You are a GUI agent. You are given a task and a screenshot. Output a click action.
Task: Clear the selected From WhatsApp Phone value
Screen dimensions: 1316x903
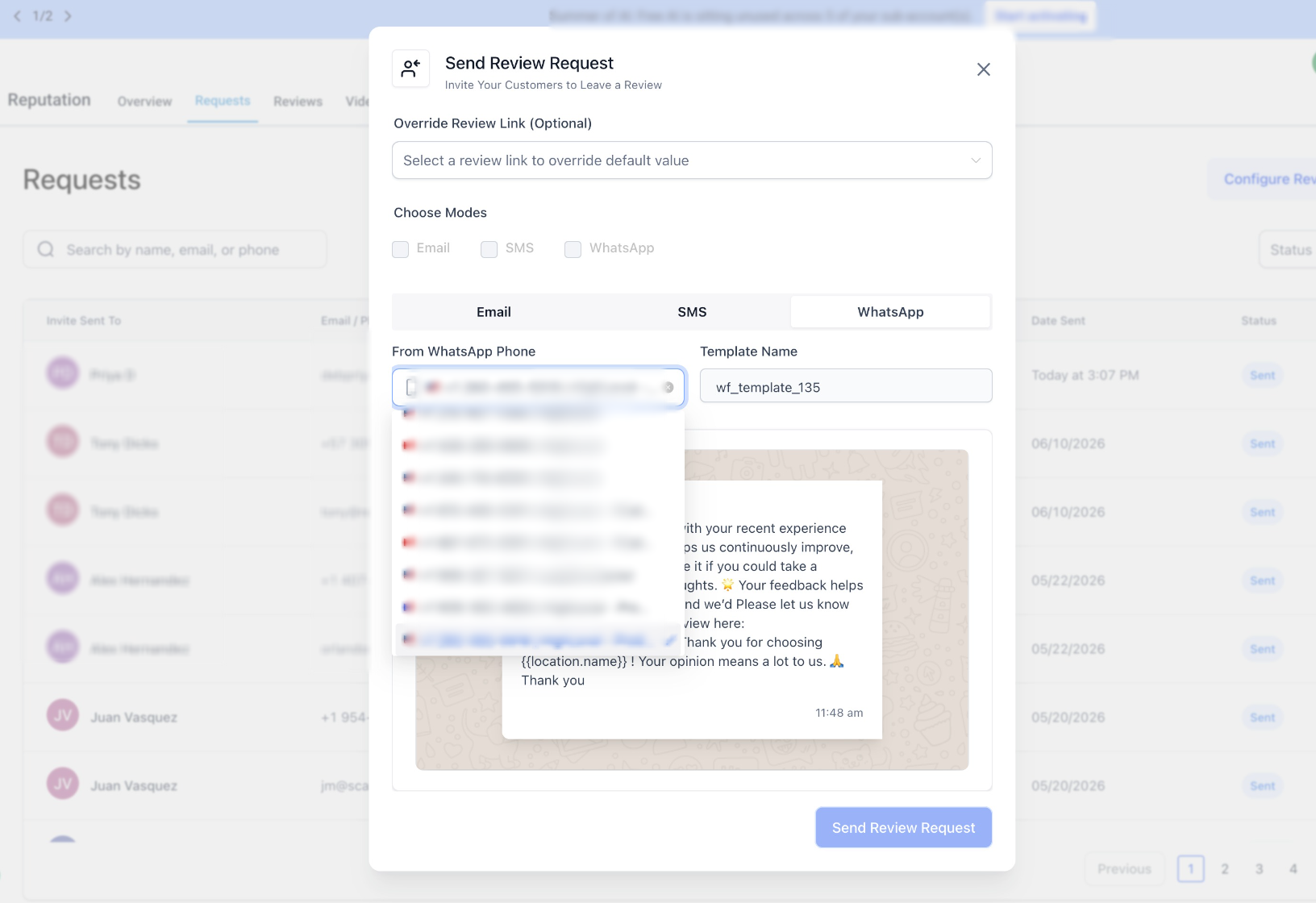point(668,388)
